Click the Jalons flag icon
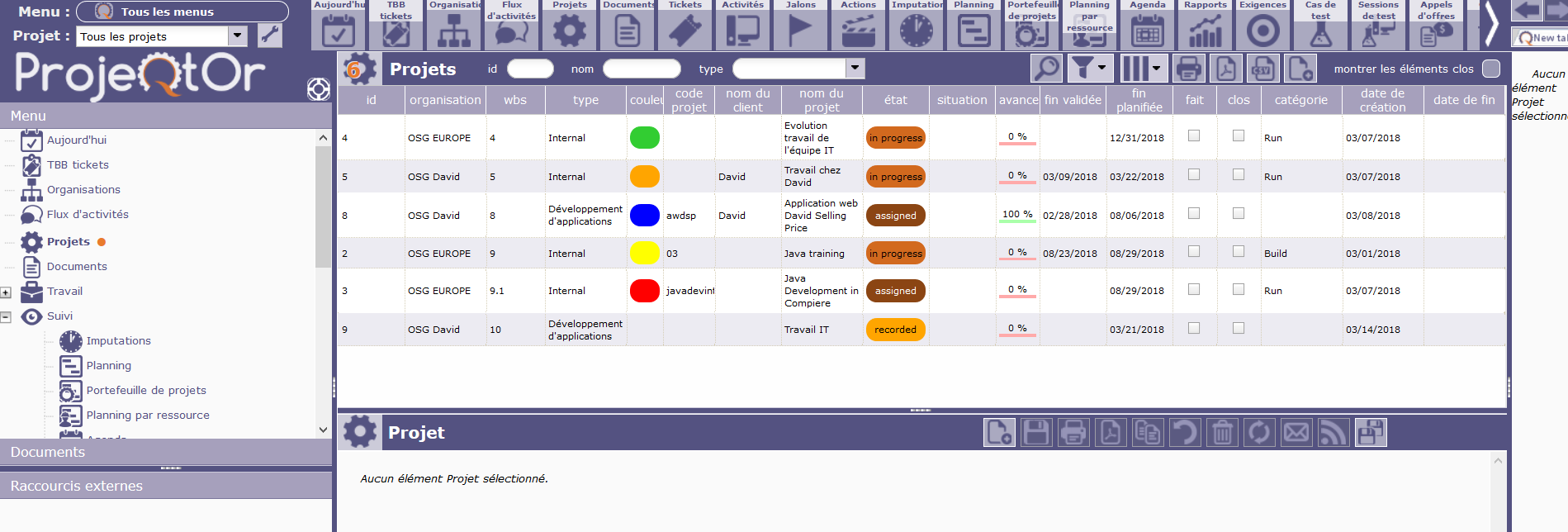The image size is (1568, 532). pyautogui.click(x=800, y=31)
